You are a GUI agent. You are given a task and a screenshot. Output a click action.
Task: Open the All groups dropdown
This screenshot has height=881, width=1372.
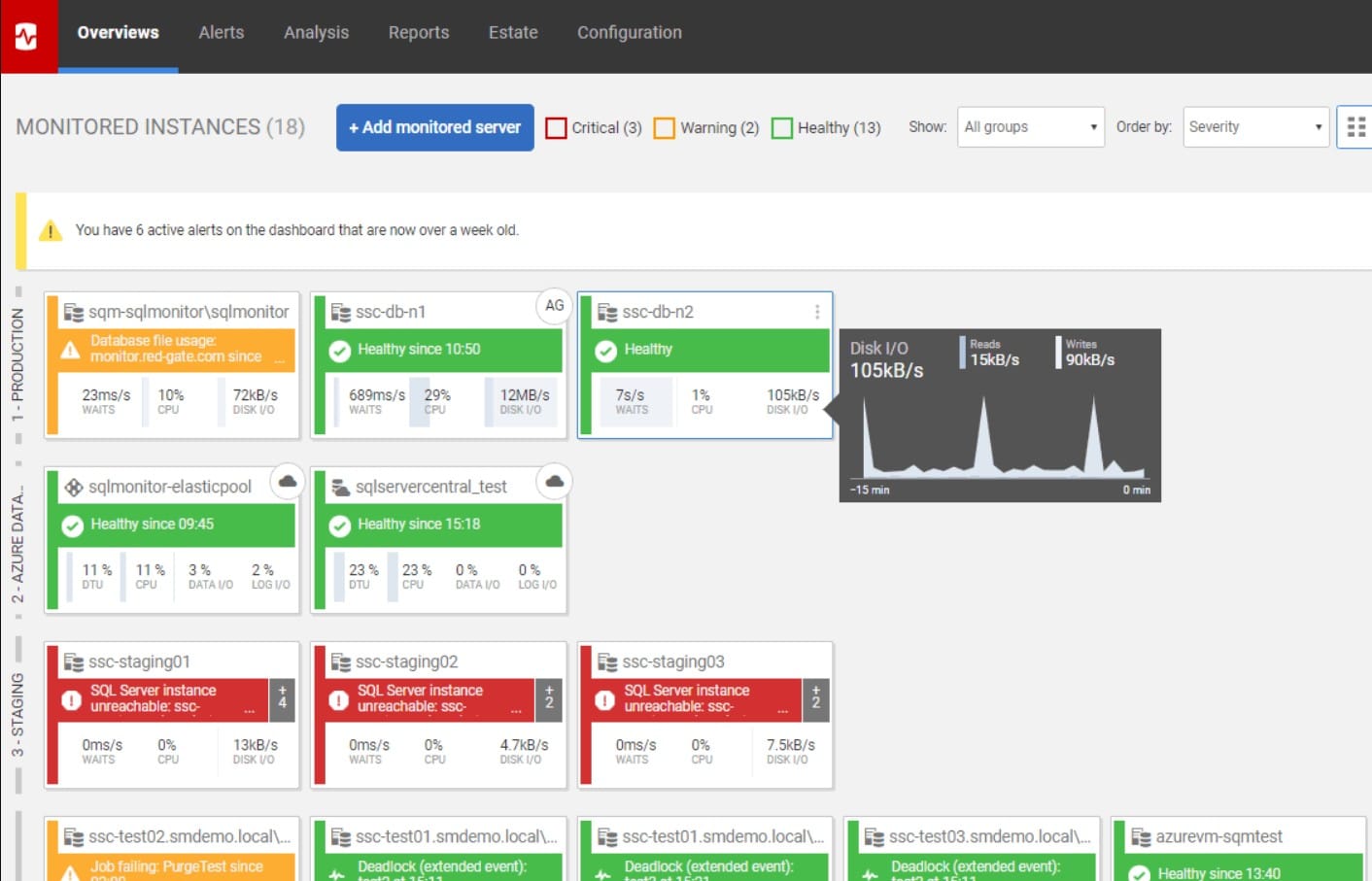(x=1029, y=126)
